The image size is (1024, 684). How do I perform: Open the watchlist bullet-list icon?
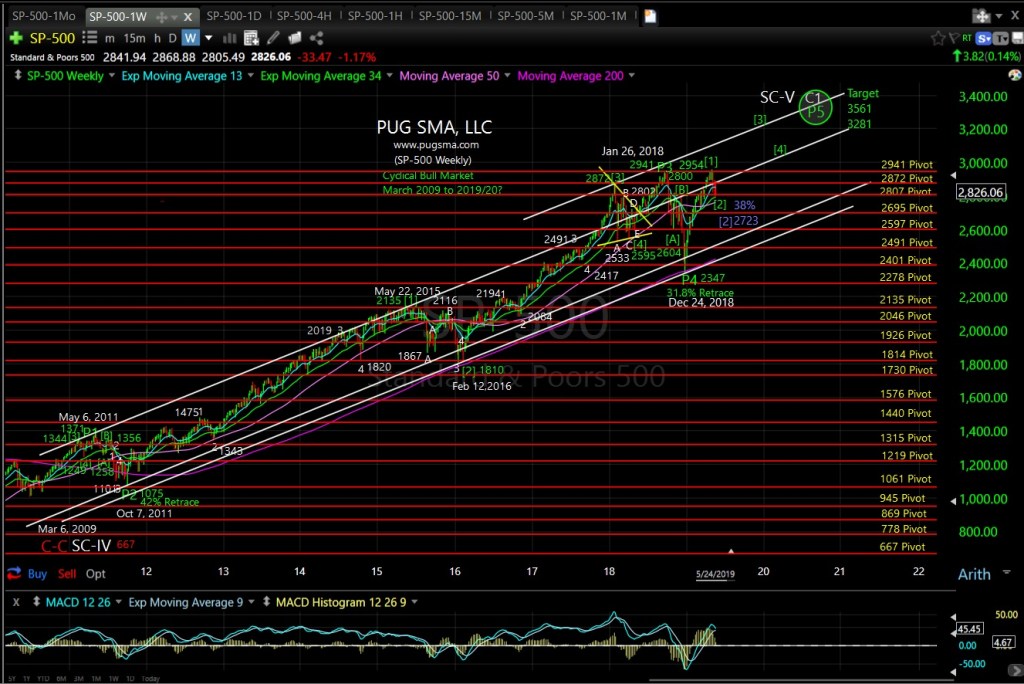click(89, 38)
